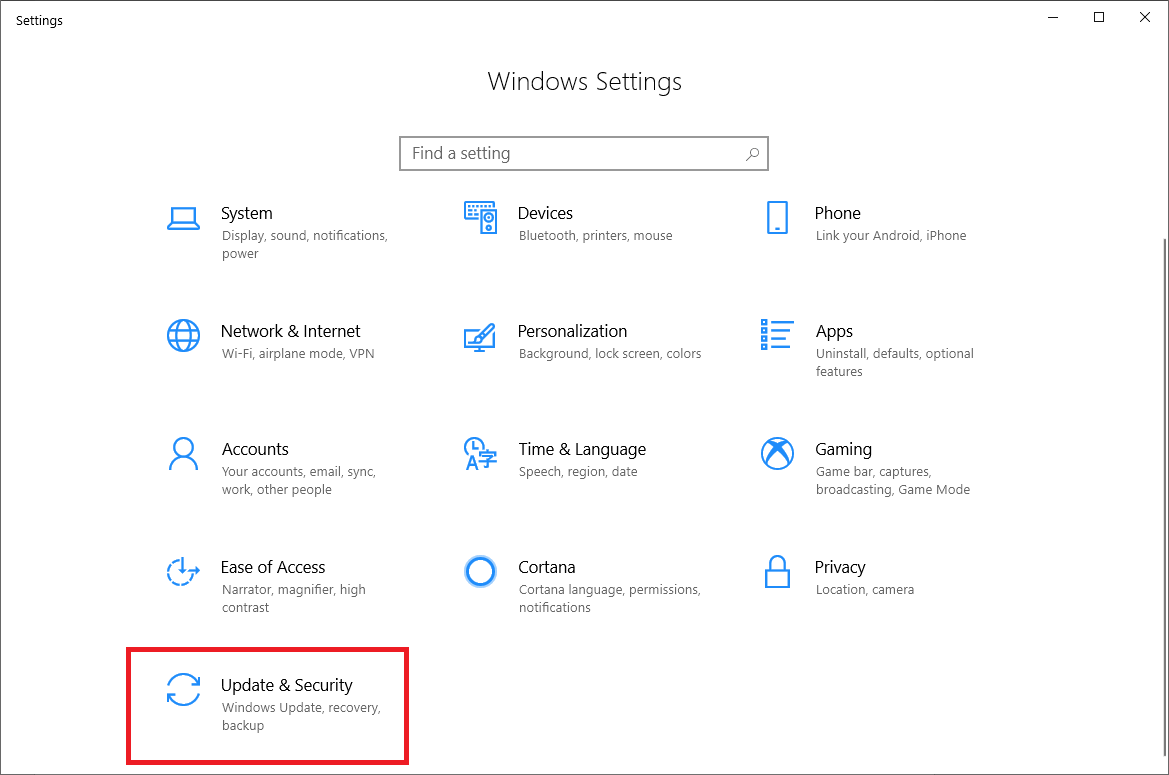
Task: Open the System laptop icon
Action: 183,218
